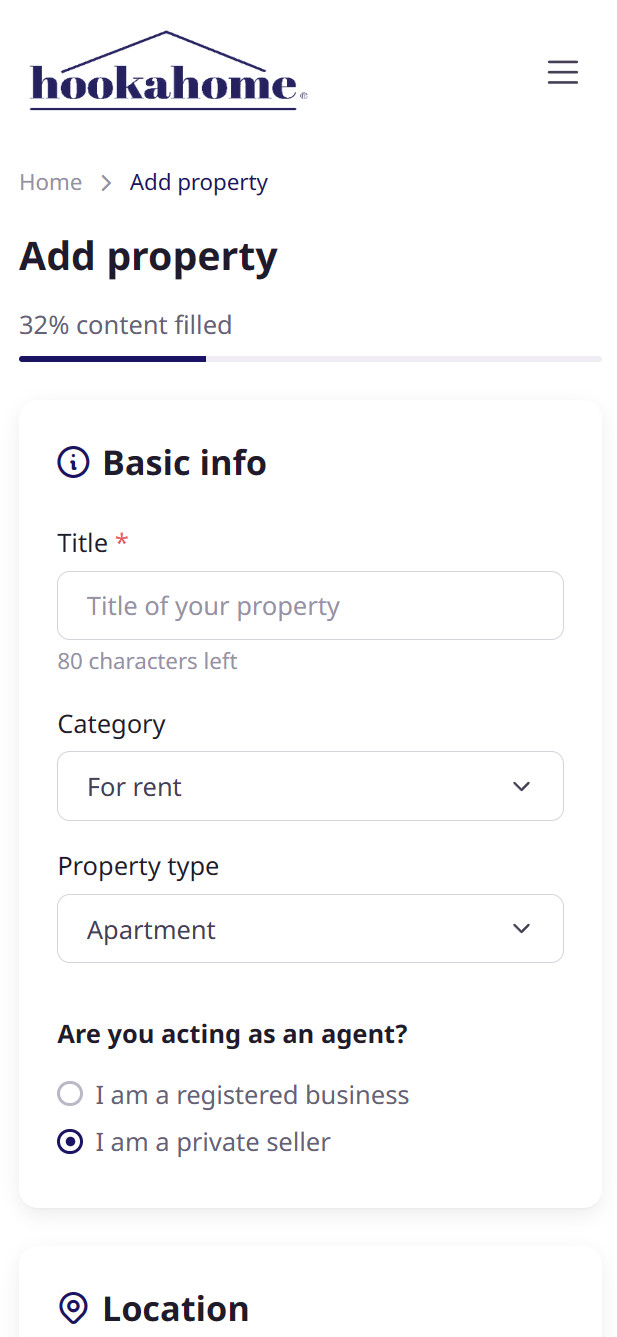Select 'I am a registered business' radio
The width and height of the screenshot is (617, 1337).
[70, 1094]
